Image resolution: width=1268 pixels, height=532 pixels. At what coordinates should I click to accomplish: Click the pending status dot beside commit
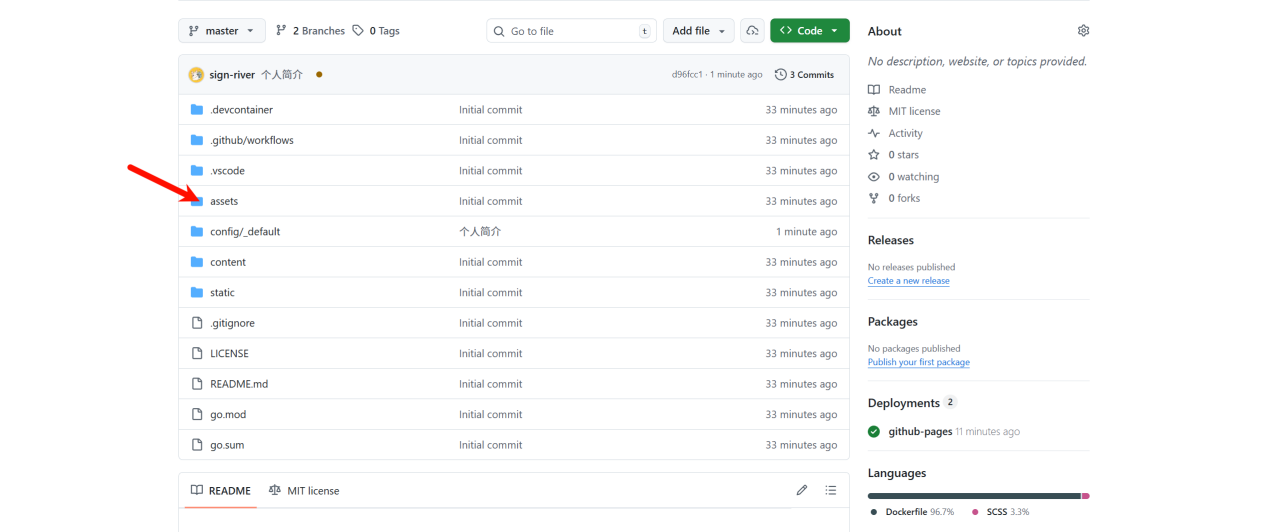[x=319, y=74]
